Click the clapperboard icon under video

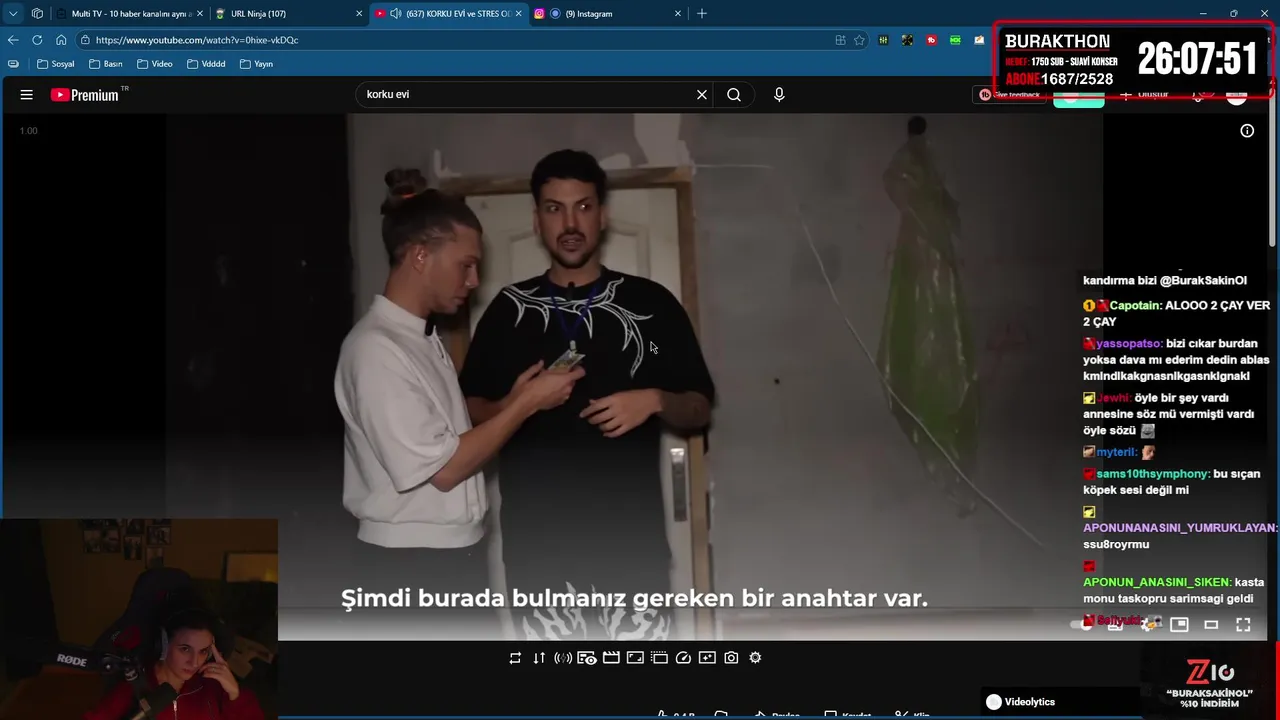pyautogui.click(x=611, y=658)
